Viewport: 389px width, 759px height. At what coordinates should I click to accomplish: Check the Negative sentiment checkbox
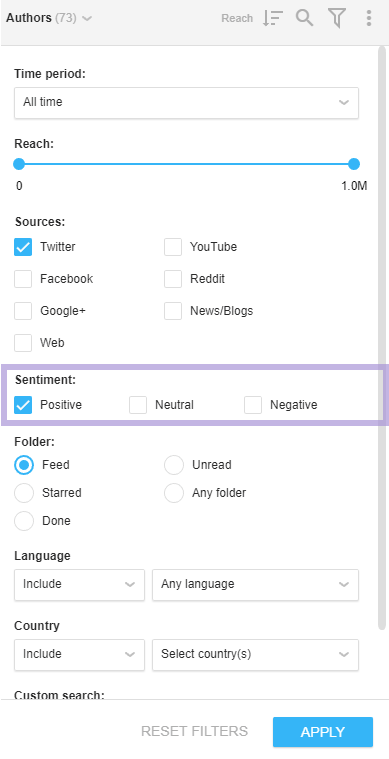pos(253,405)
